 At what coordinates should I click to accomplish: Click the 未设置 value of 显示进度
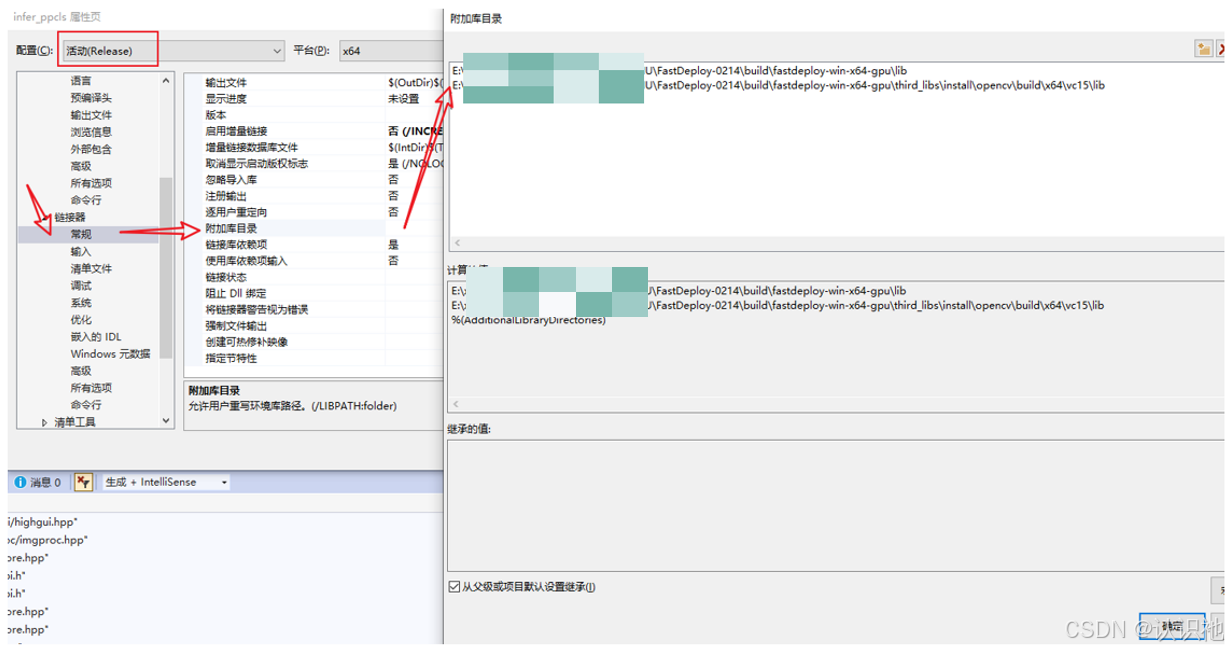(x=404, y=98)
